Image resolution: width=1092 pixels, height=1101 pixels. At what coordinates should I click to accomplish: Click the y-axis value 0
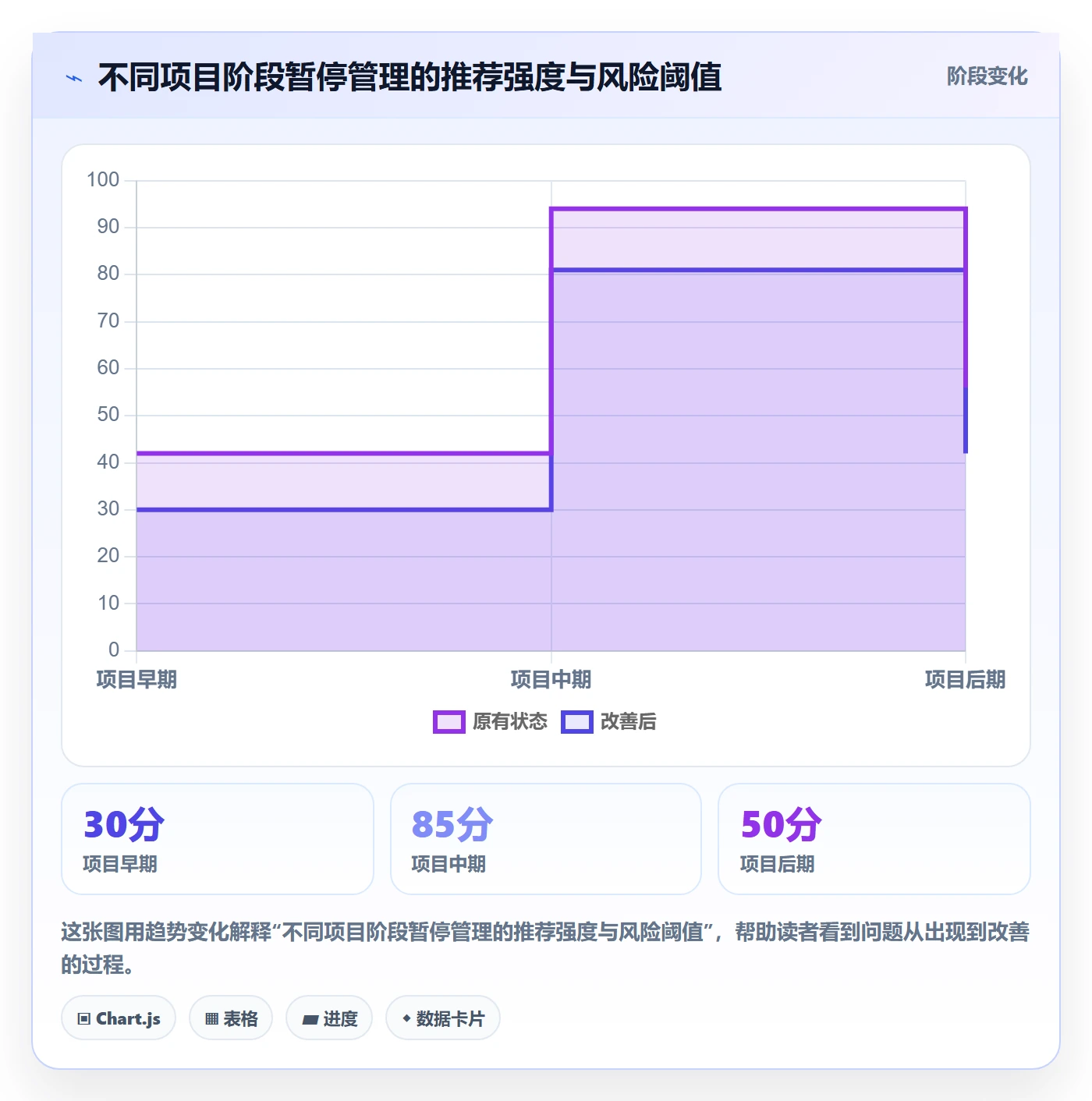tap(114, 650)
